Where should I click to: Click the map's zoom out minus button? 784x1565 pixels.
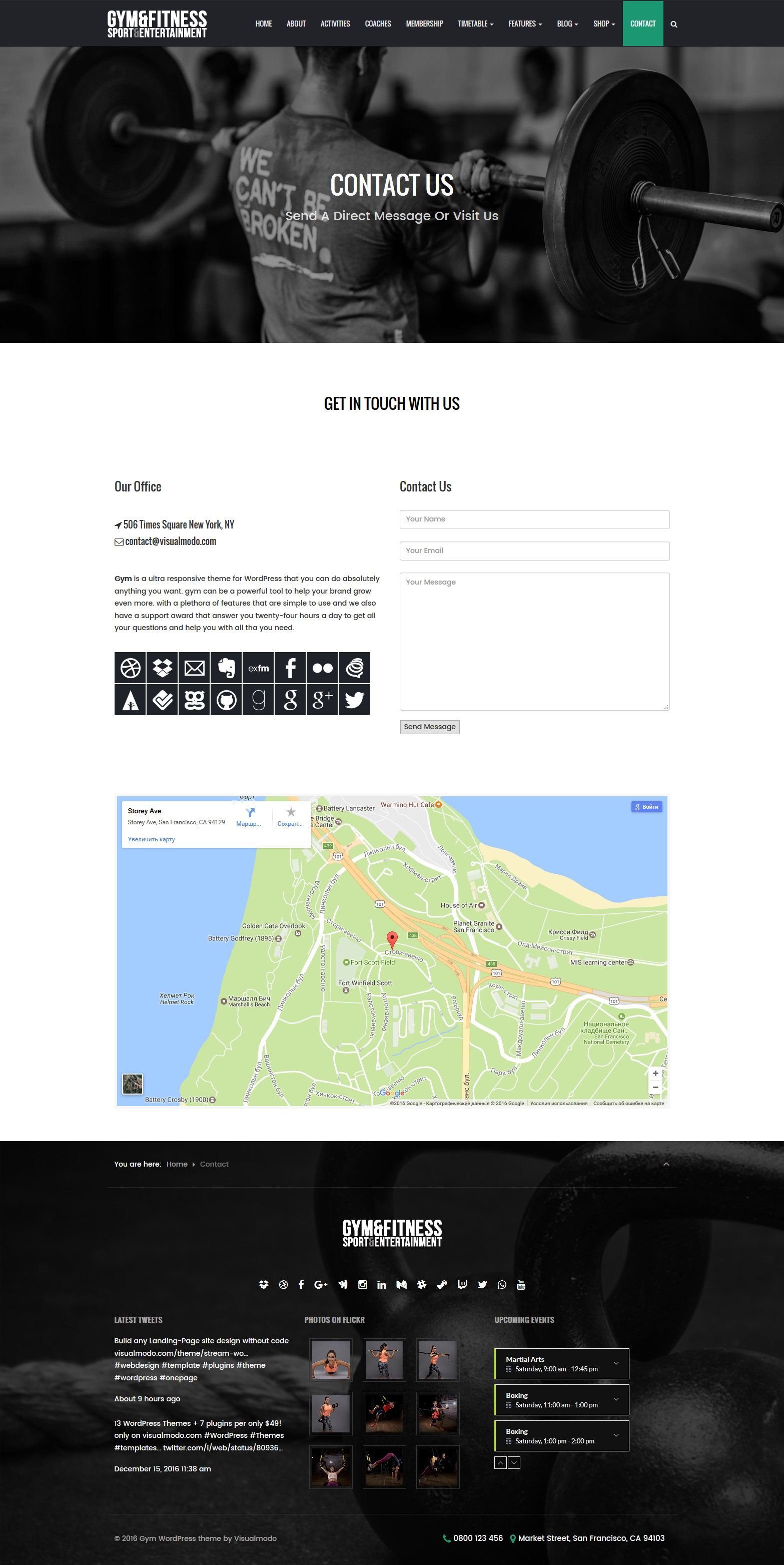(x=655, y=1088)
